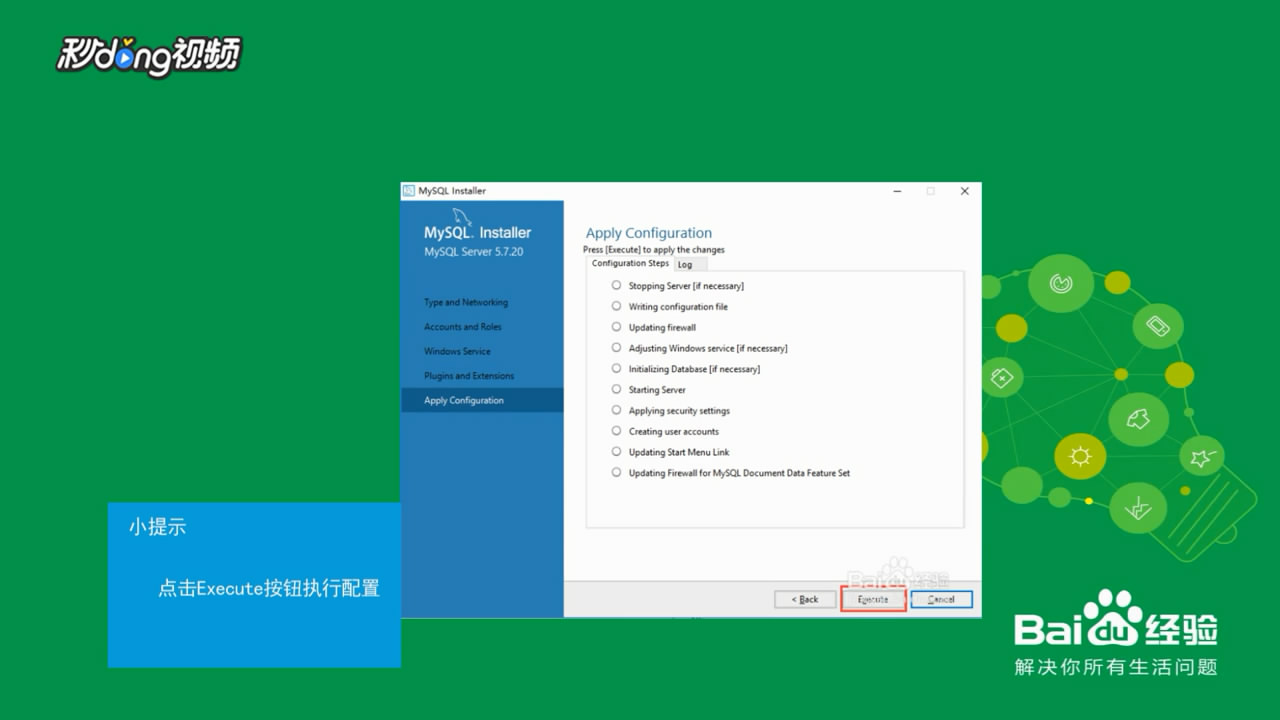Minimize the MySQL Installer window

click(x=896, y=191)
